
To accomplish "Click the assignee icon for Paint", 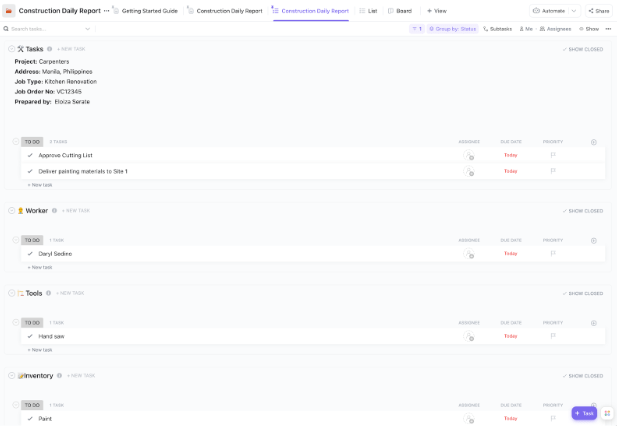I will pos(469,418).
